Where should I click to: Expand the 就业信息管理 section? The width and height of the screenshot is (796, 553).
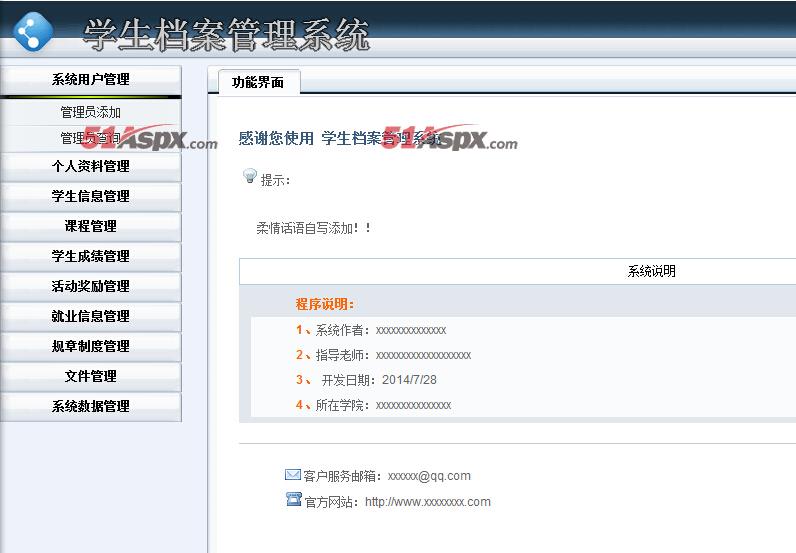tap(91, 316)
